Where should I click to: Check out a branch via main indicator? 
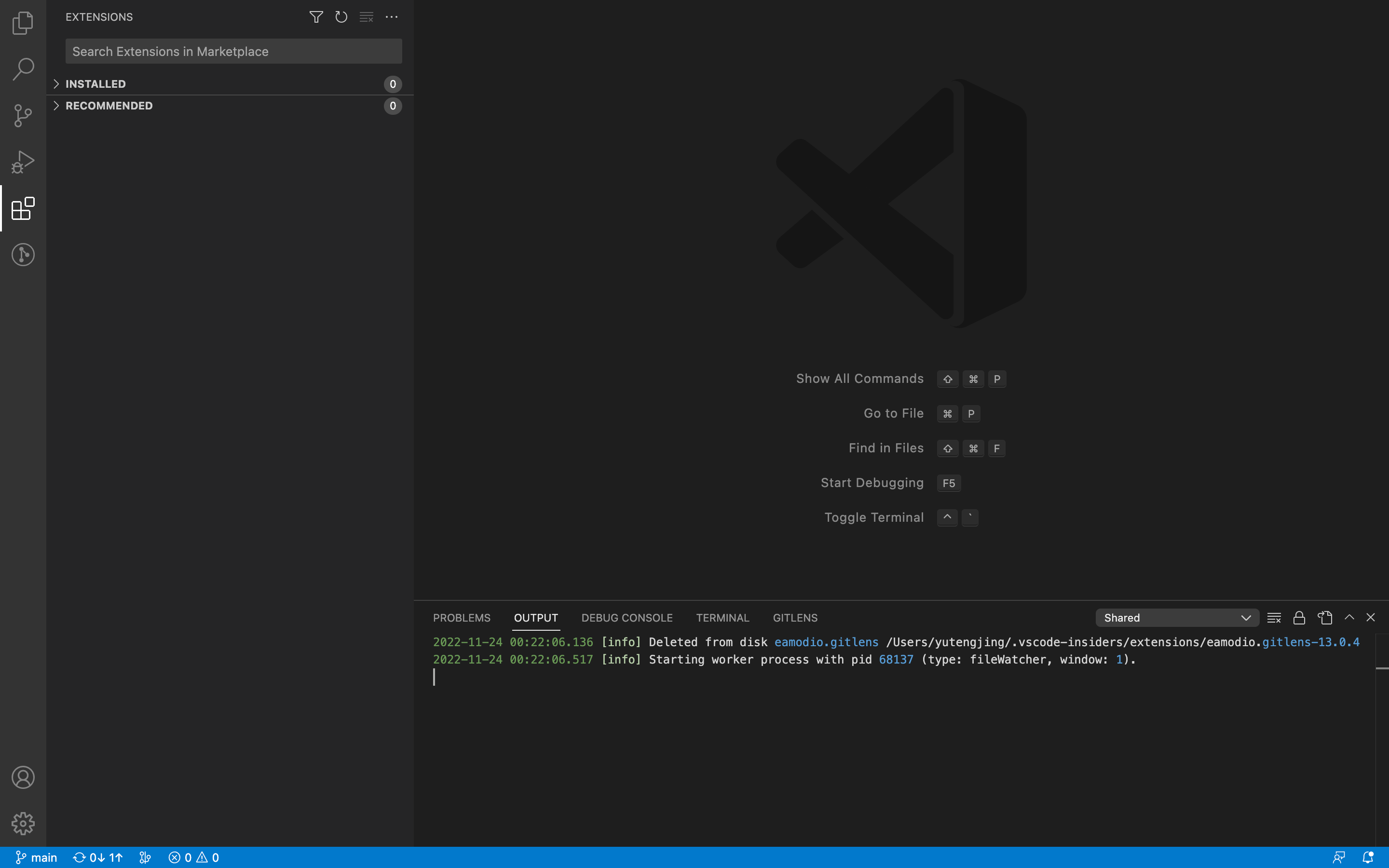(x=37, y=857)
